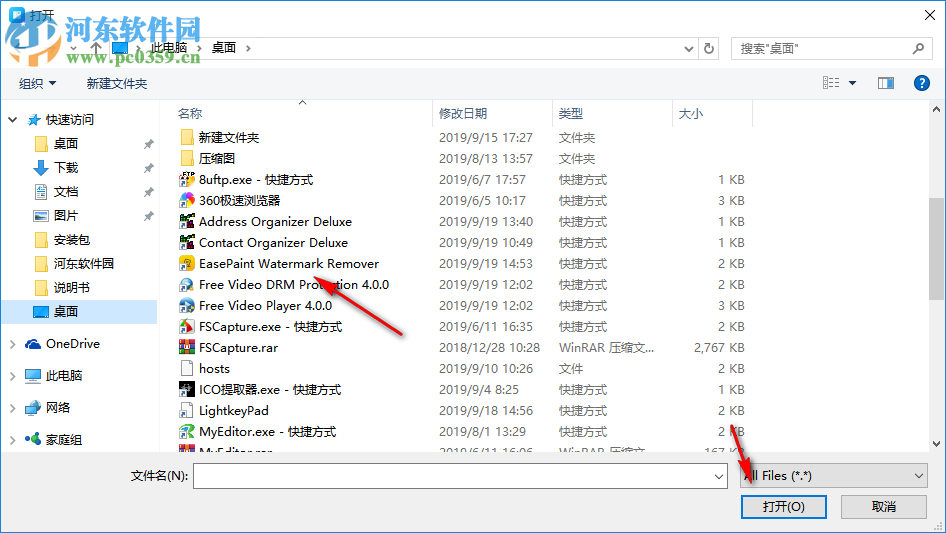Click the Free Video Player 4.0.0 icon
This screenshot has height=533, width=946.
187,305
